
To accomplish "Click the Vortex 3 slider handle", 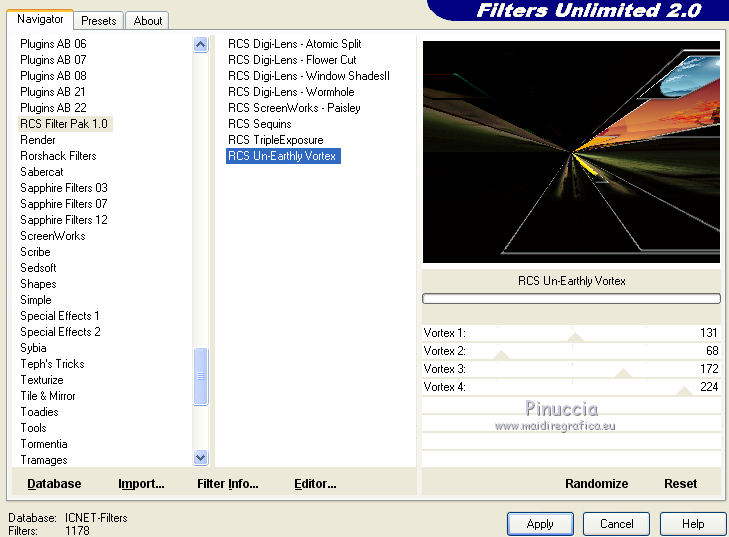I will pyautogui.click(x=623, y=373).
